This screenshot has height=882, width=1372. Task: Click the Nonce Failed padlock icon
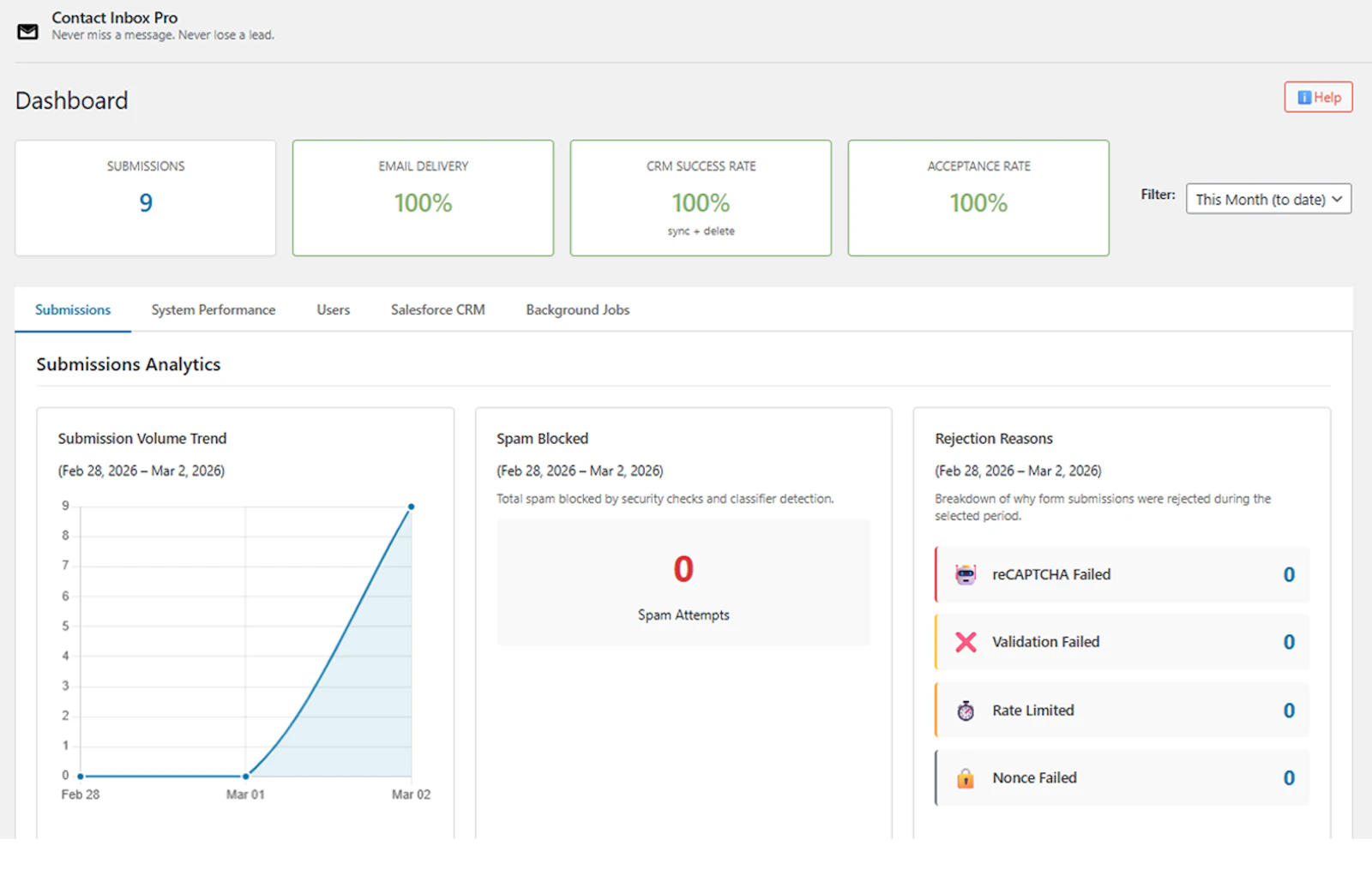966,778
